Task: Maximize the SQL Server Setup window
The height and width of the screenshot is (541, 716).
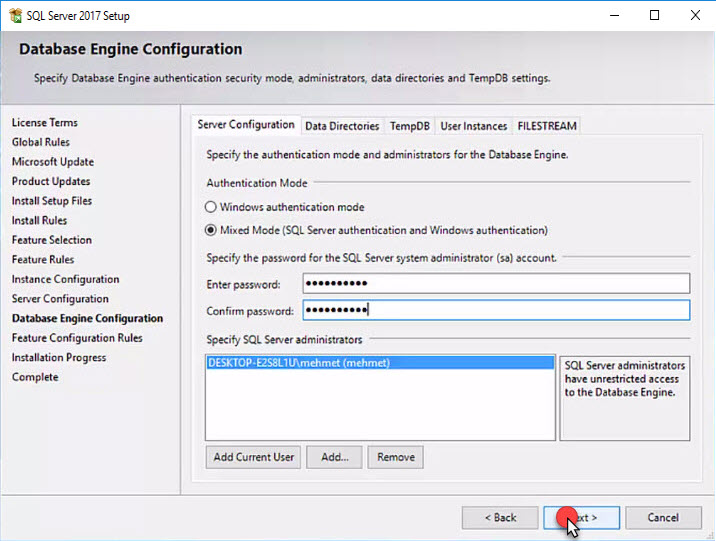Action: click(x=654, y=16)
